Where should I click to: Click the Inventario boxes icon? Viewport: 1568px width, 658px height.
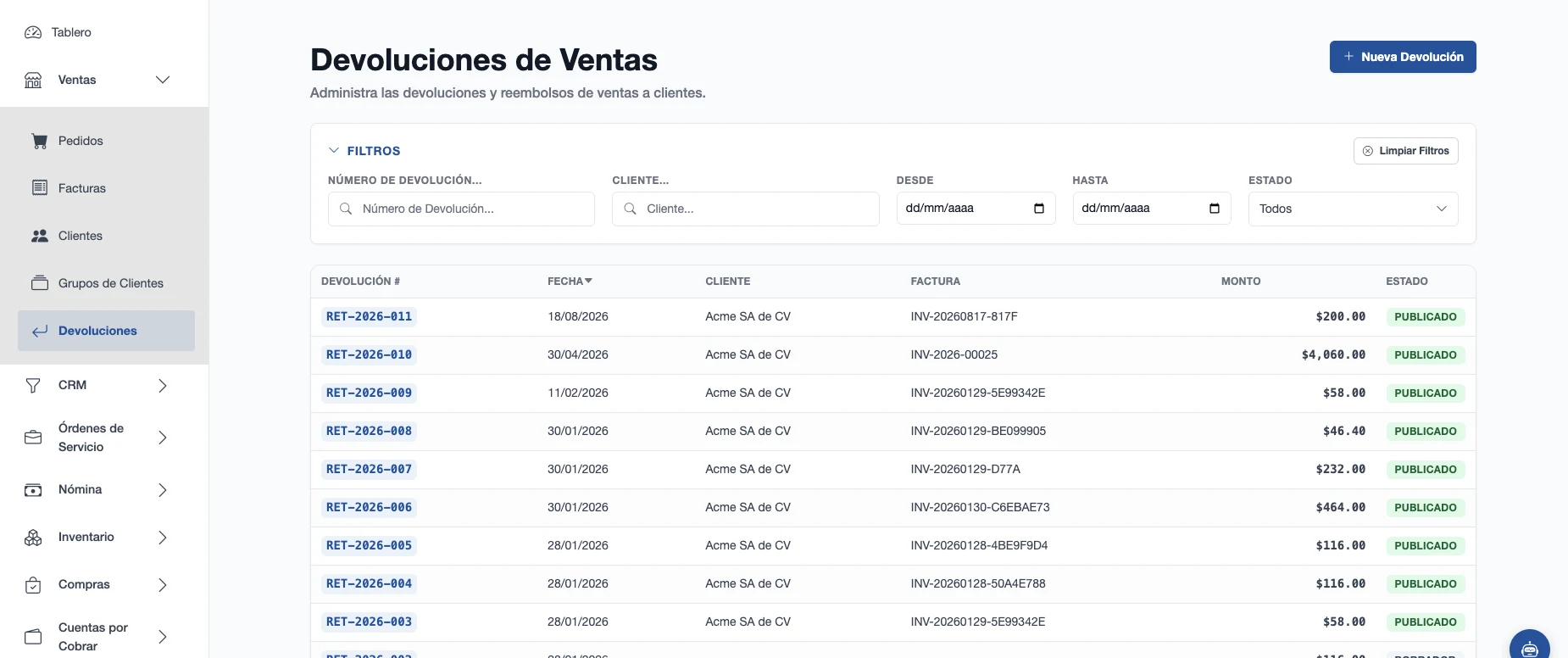point(33,538)
